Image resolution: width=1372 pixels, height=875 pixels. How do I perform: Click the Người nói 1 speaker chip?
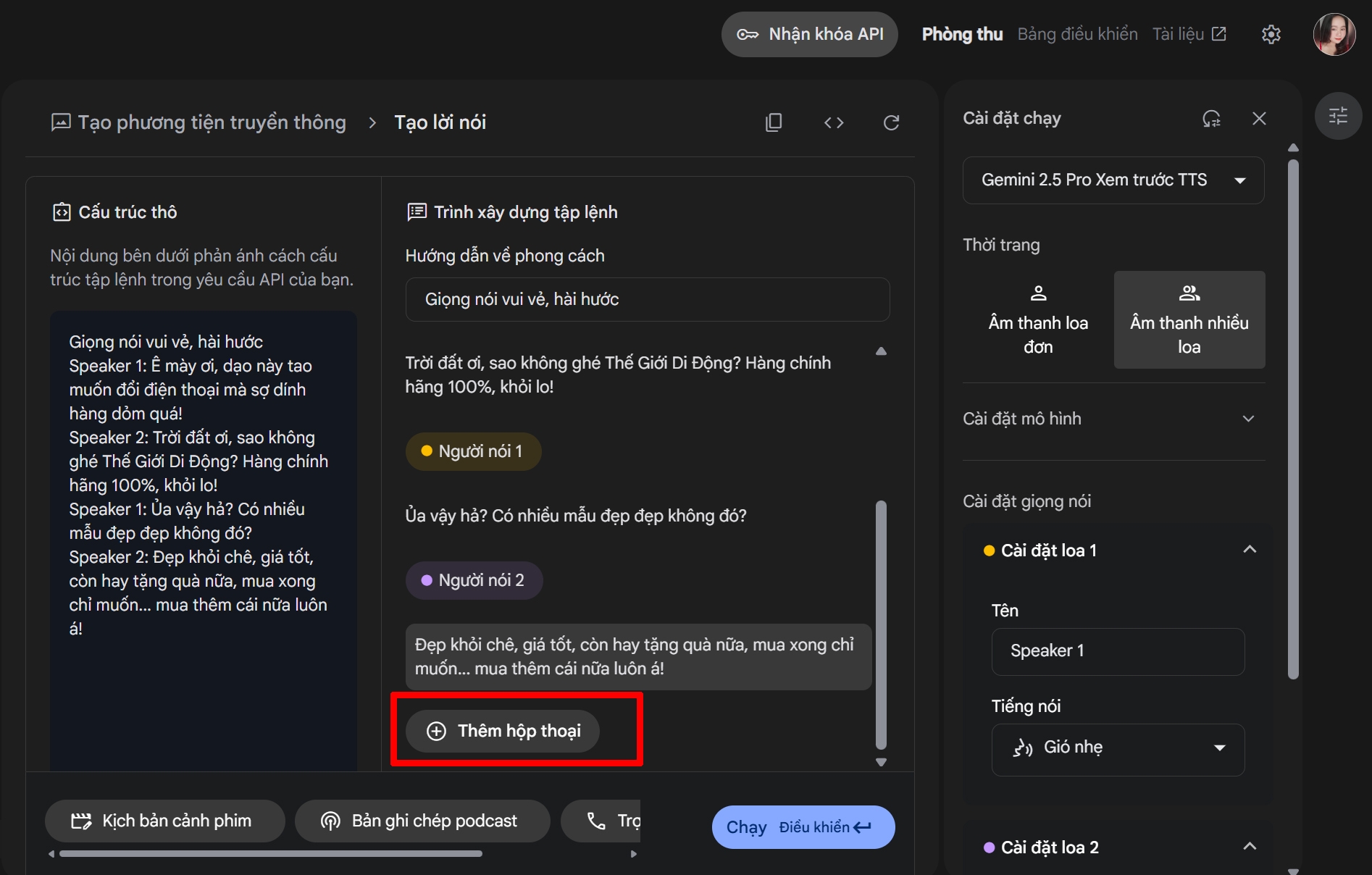473,452
